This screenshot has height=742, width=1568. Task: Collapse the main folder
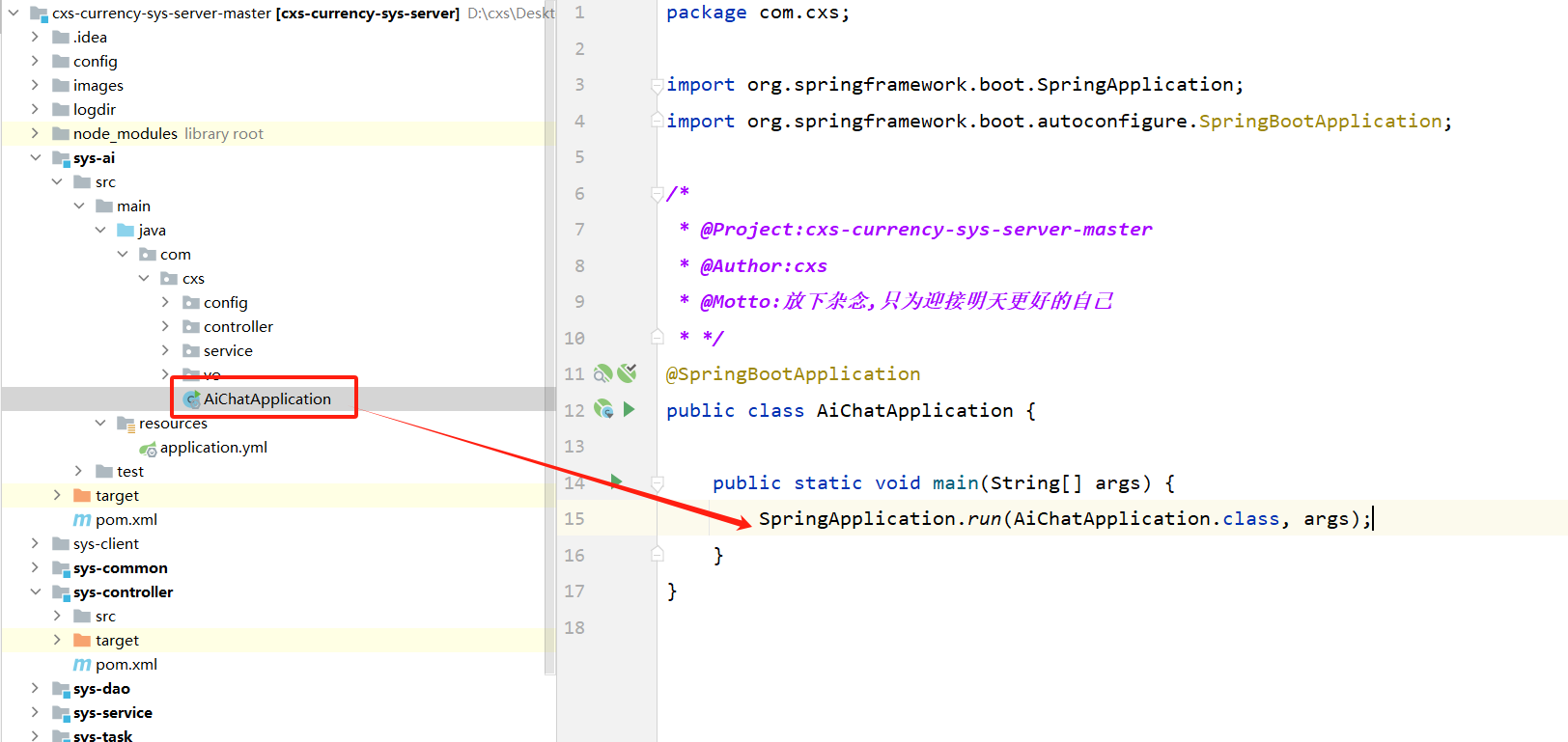click(x=79, y=206)
